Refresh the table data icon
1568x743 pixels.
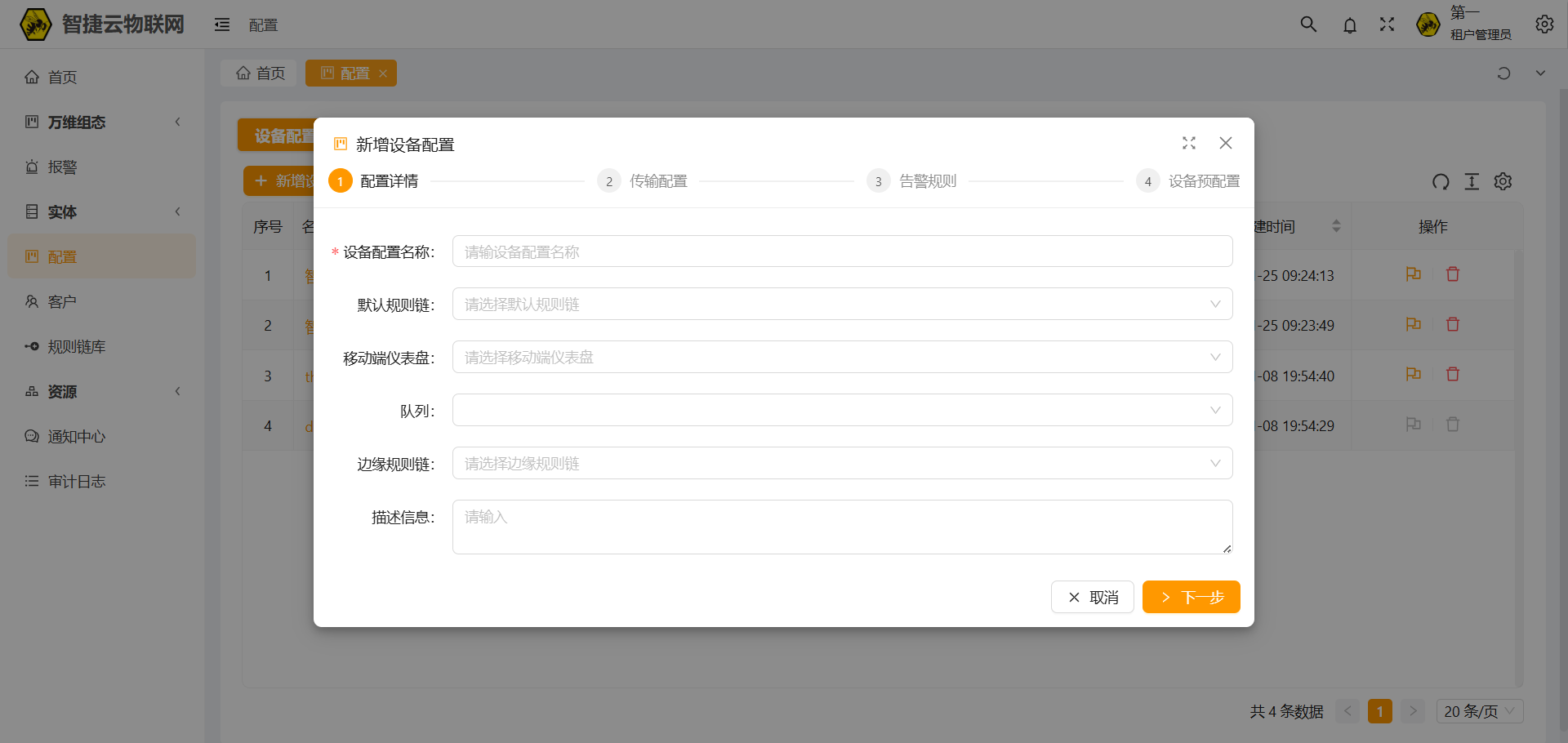pyautogui.click(x=1441, y=181)
